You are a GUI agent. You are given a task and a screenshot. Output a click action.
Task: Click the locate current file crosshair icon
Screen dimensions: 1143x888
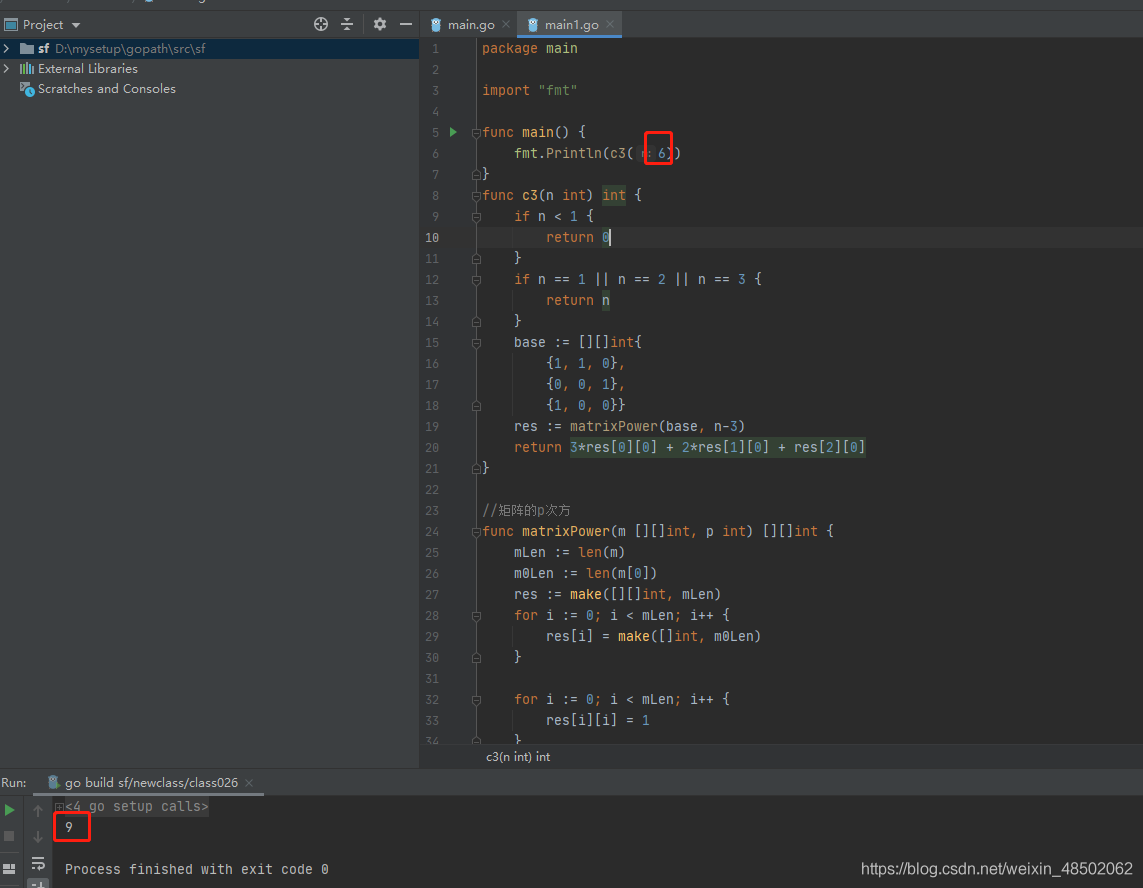pyautogui.click(x=321, y=24)
